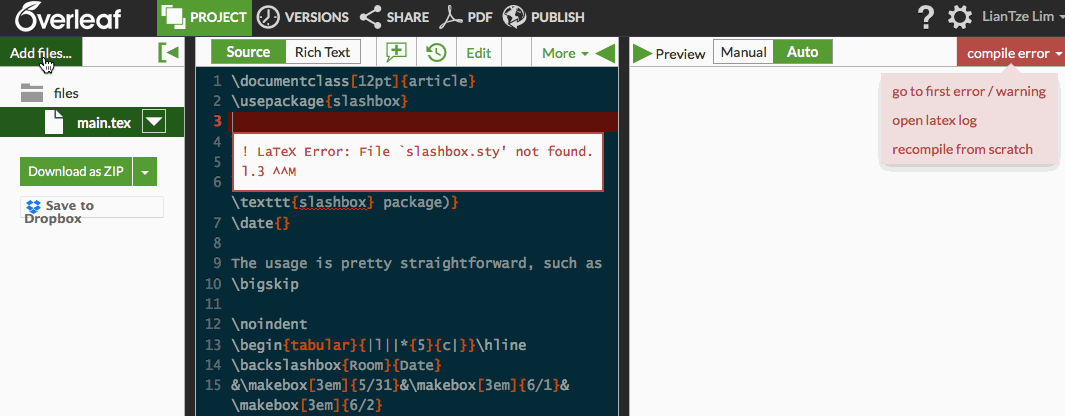Open the help question mark icon
The height and width of the screenshot is (416, 1065).
coord(926,17)
